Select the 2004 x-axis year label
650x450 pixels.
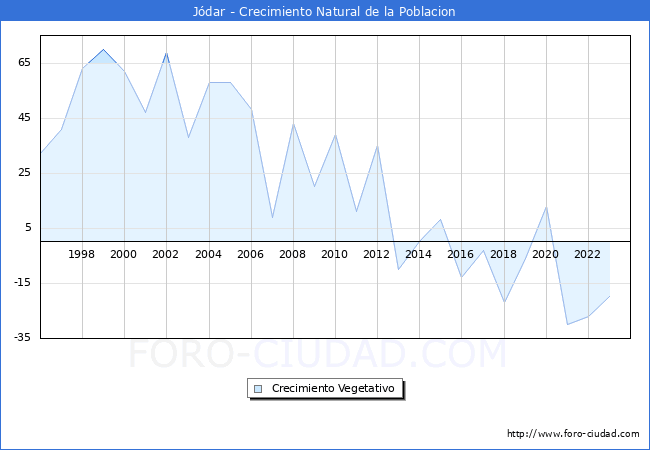pos(209,254)
